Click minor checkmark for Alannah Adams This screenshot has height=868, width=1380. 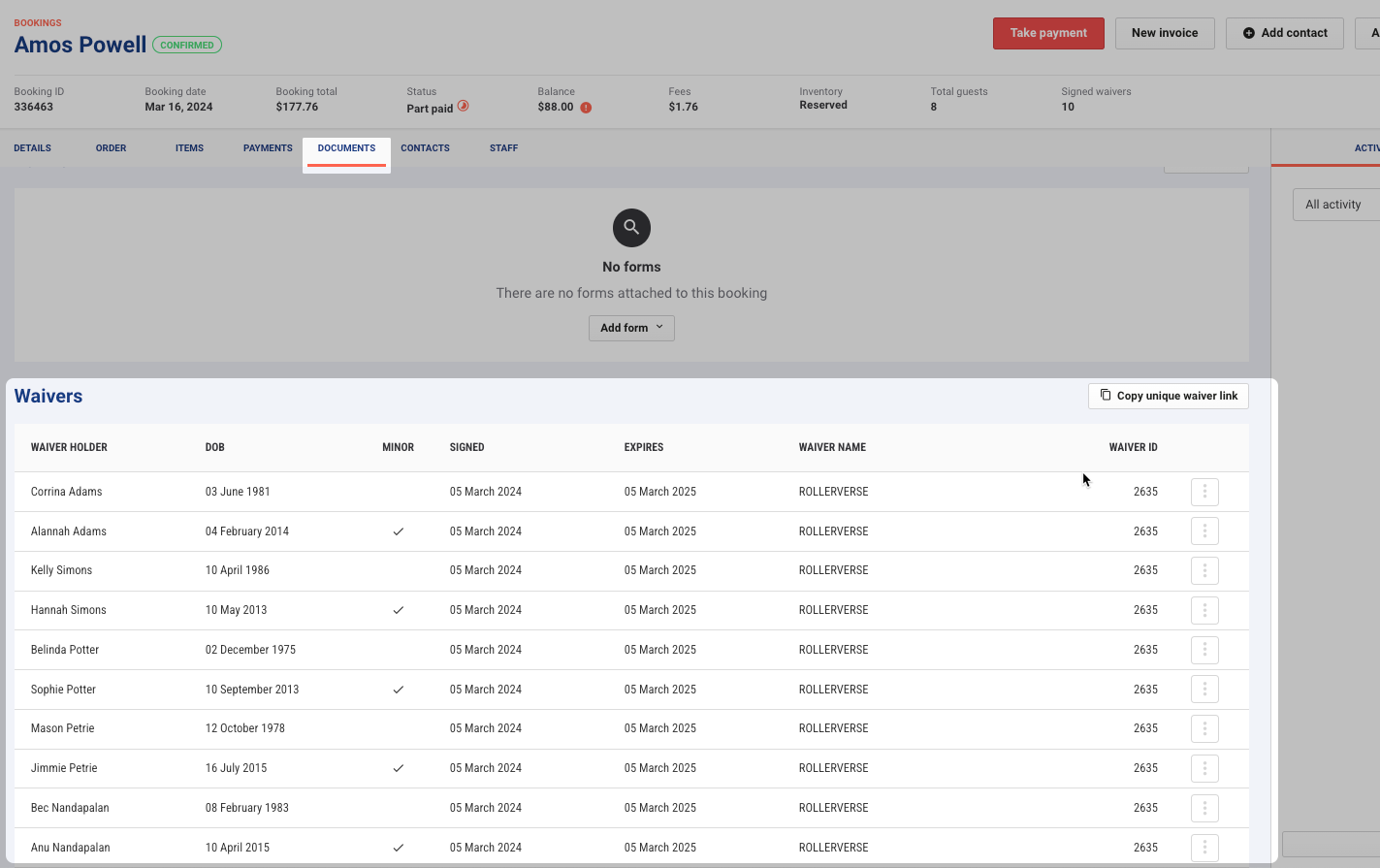(398, 531)
